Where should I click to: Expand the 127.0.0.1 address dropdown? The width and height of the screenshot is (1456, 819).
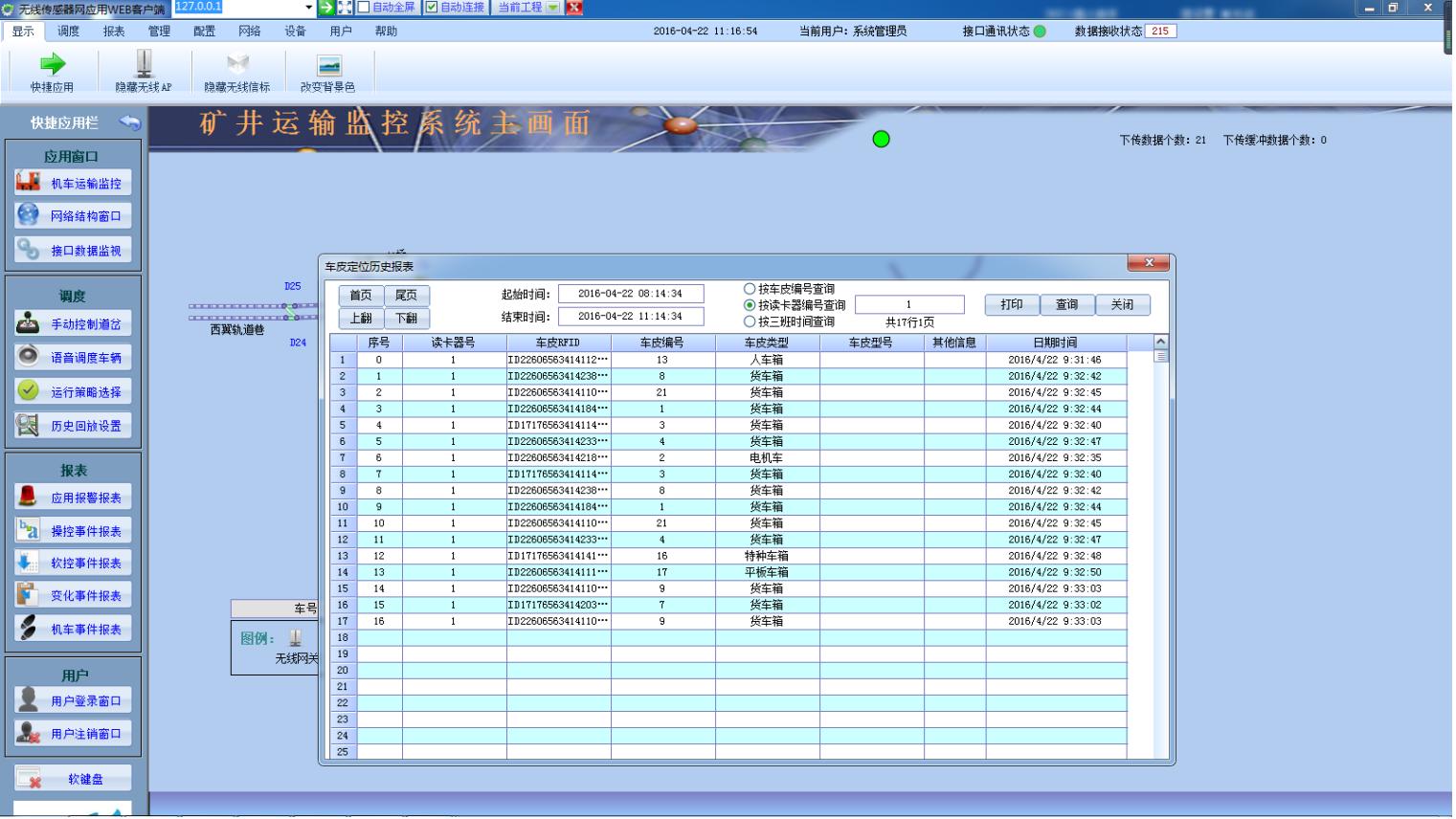point(308,8)
